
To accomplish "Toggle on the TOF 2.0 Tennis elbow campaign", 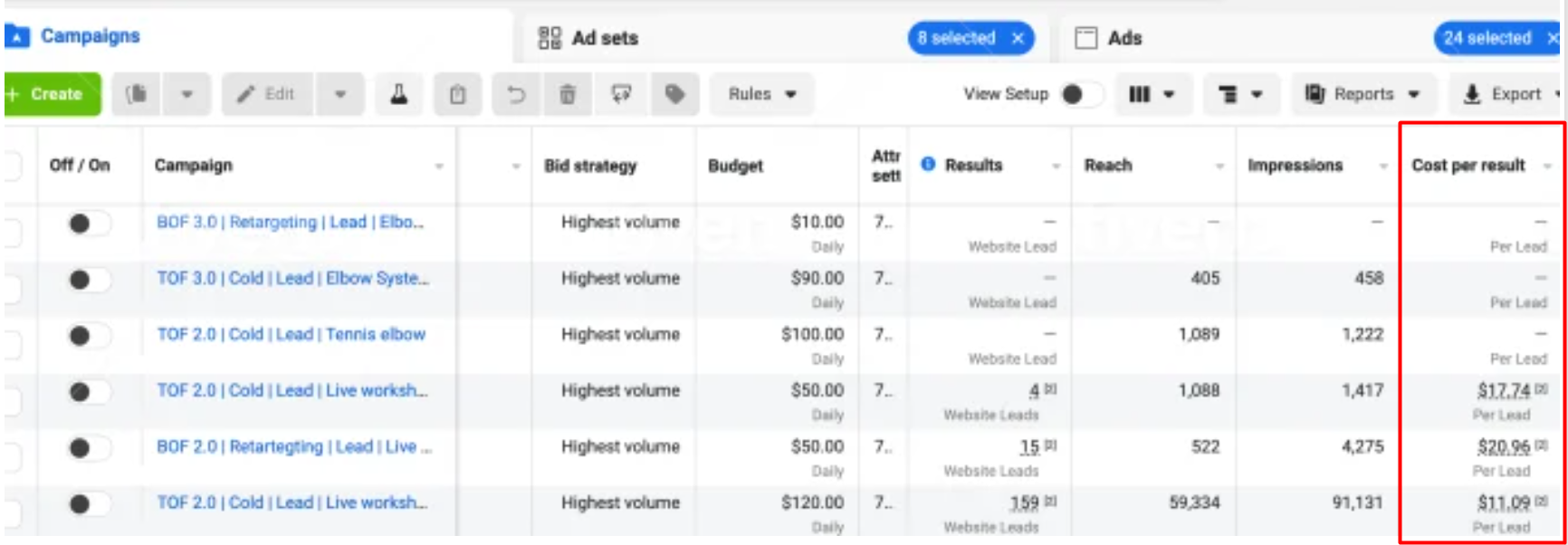I will (89, 336).
